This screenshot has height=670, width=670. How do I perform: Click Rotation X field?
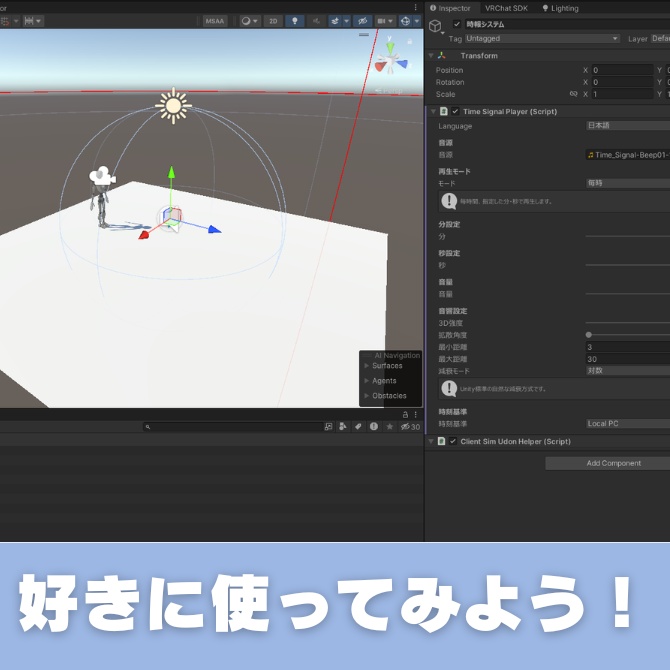point(623,82)
